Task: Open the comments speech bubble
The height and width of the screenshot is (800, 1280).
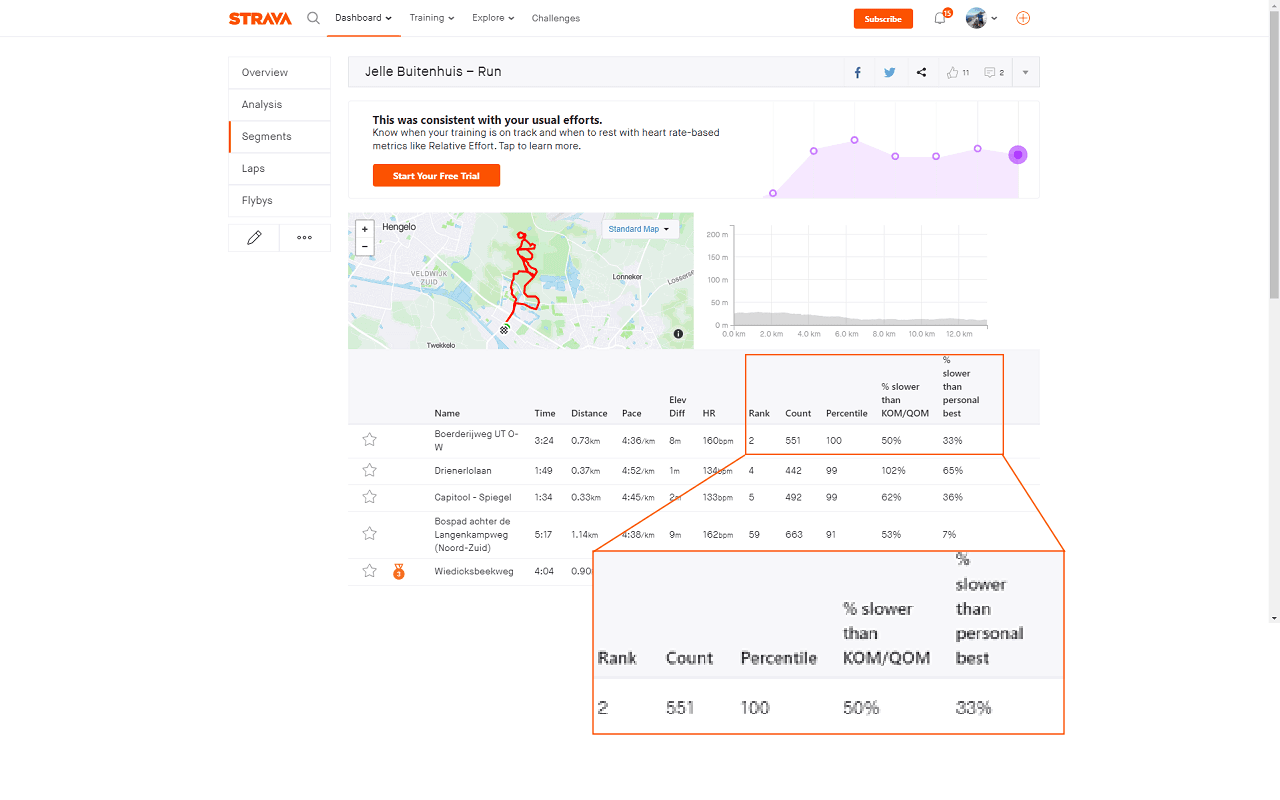Action: coord(989,72)
